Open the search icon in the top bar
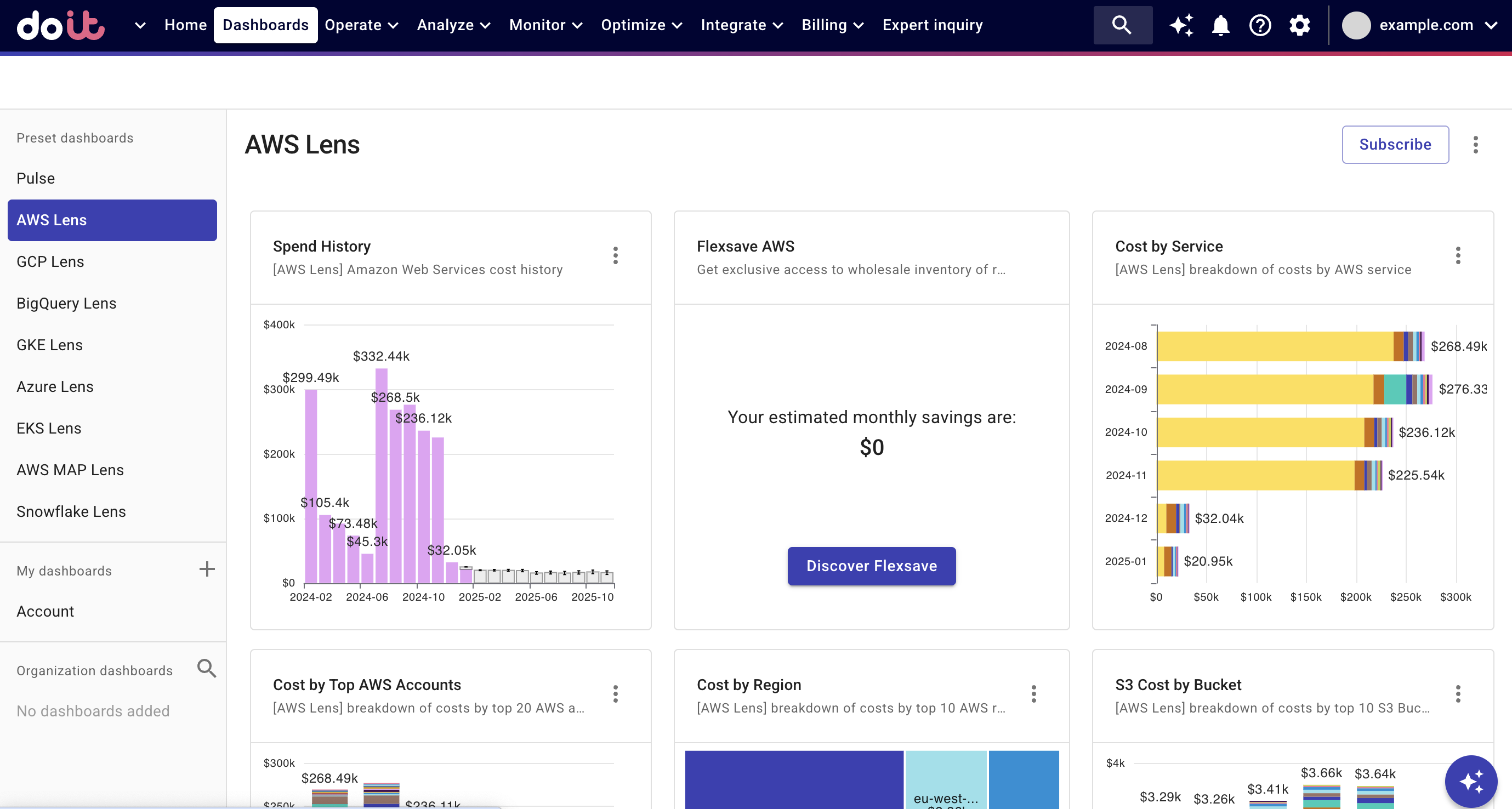 click(x=1122, y=25)
